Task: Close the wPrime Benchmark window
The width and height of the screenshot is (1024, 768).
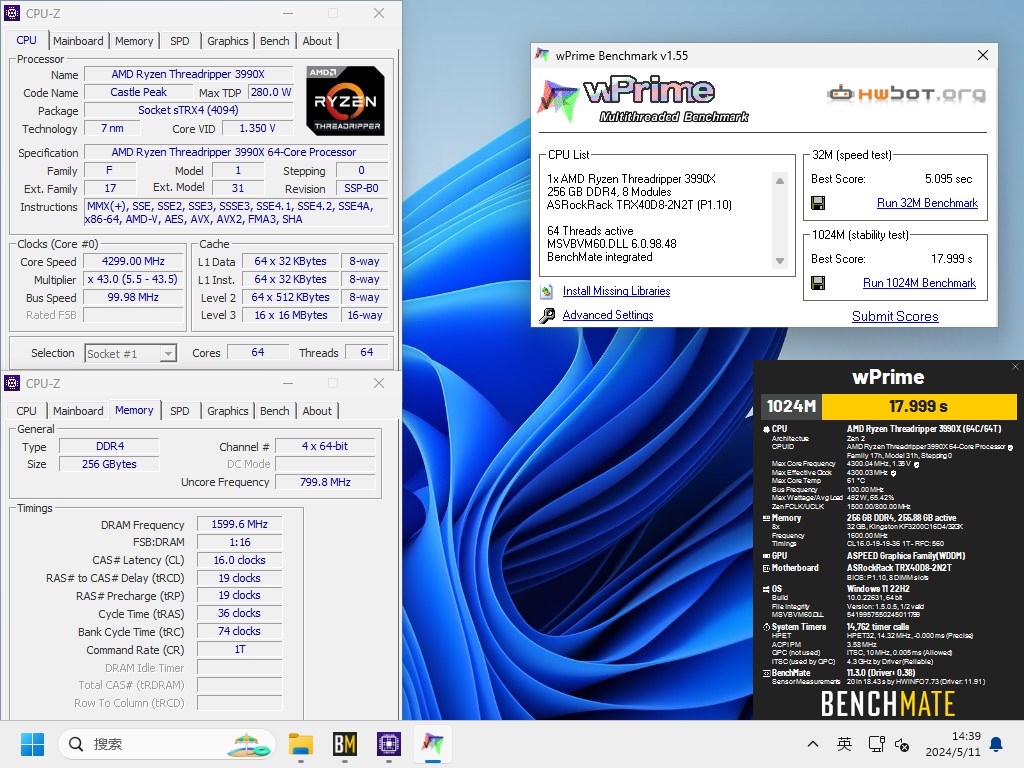Action: pos(982,56)
